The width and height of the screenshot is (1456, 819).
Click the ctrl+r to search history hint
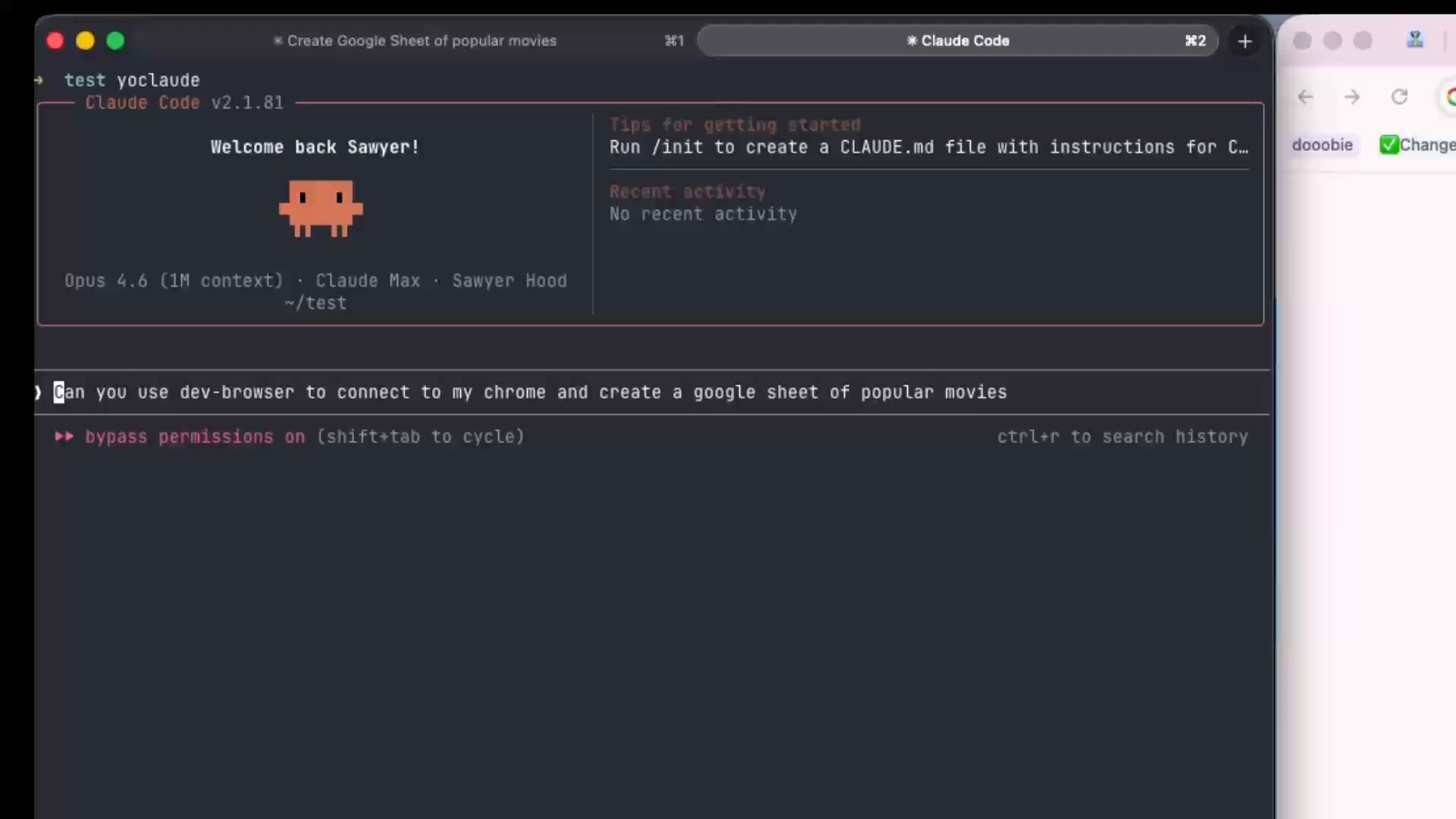pos(1122,437)
